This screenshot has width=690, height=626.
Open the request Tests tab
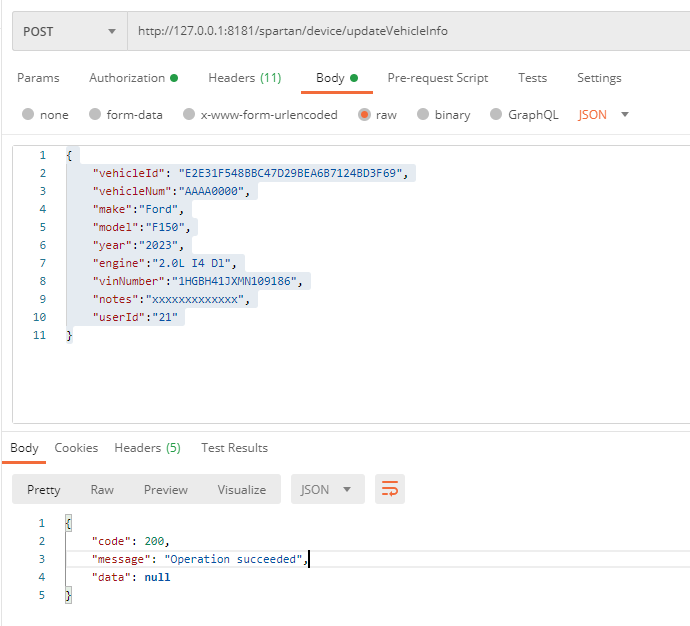click(x=532, y=78)
